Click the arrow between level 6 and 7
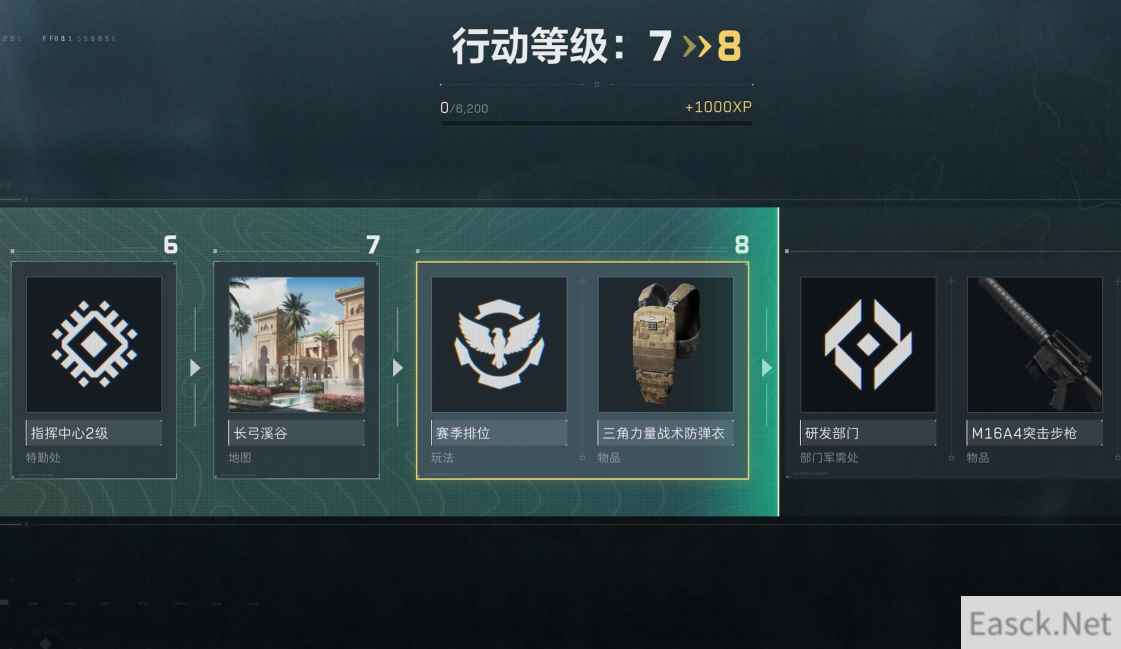 [x=195, y=367]
